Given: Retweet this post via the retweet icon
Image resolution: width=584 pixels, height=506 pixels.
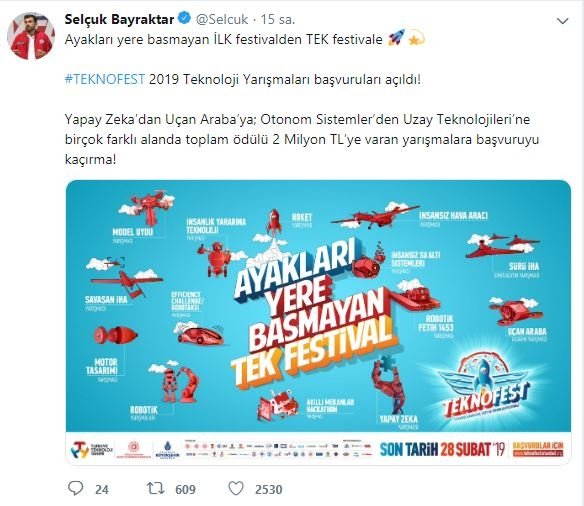Looking at the screenshot, I should (156, 488).
